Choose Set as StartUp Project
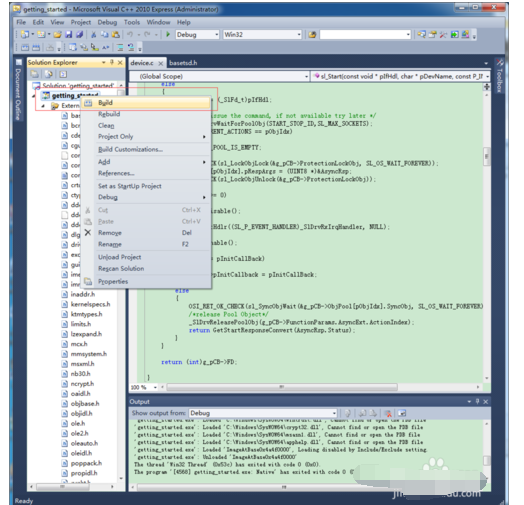This screenshot has height=505, width=524. pyautogui.click(x=147, y=186)
